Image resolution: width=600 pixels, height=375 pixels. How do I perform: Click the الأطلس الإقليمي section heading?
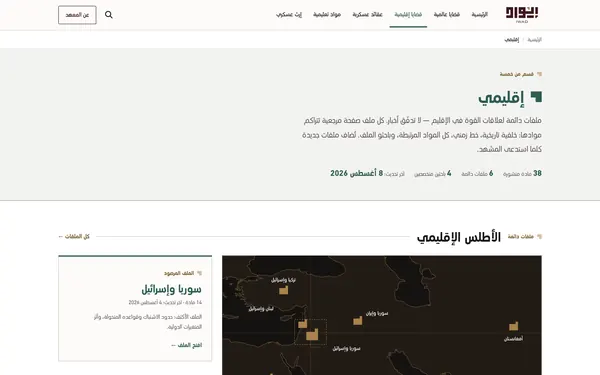(459, 237)
